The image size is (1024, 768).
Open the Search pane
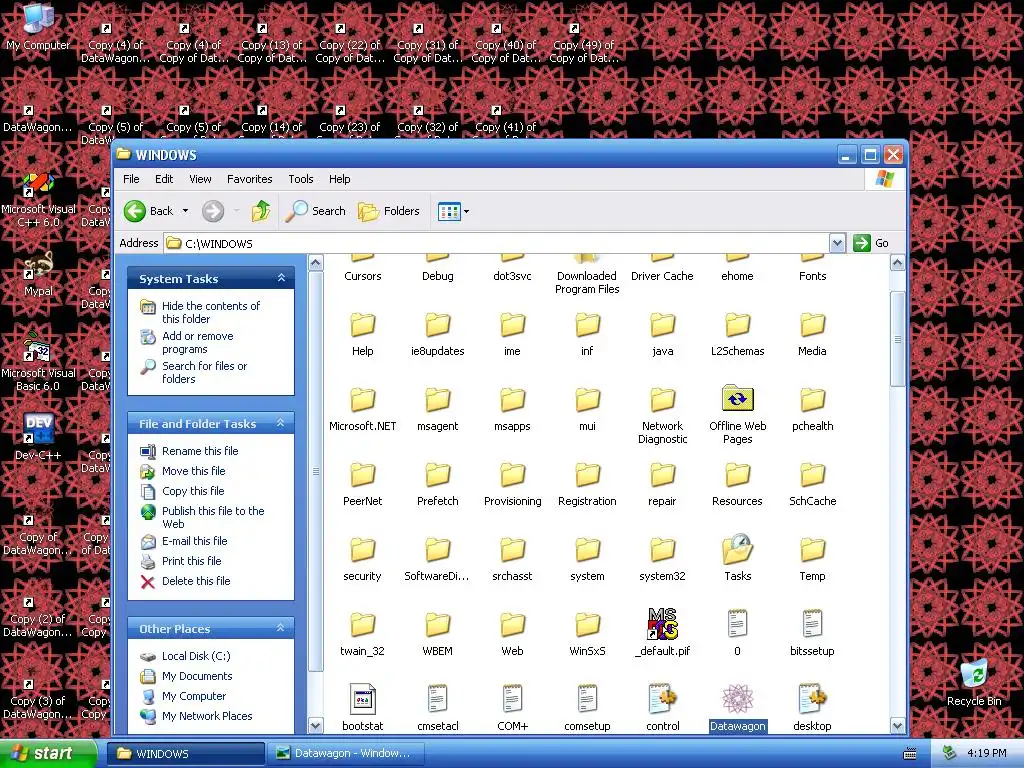[315, 211]
